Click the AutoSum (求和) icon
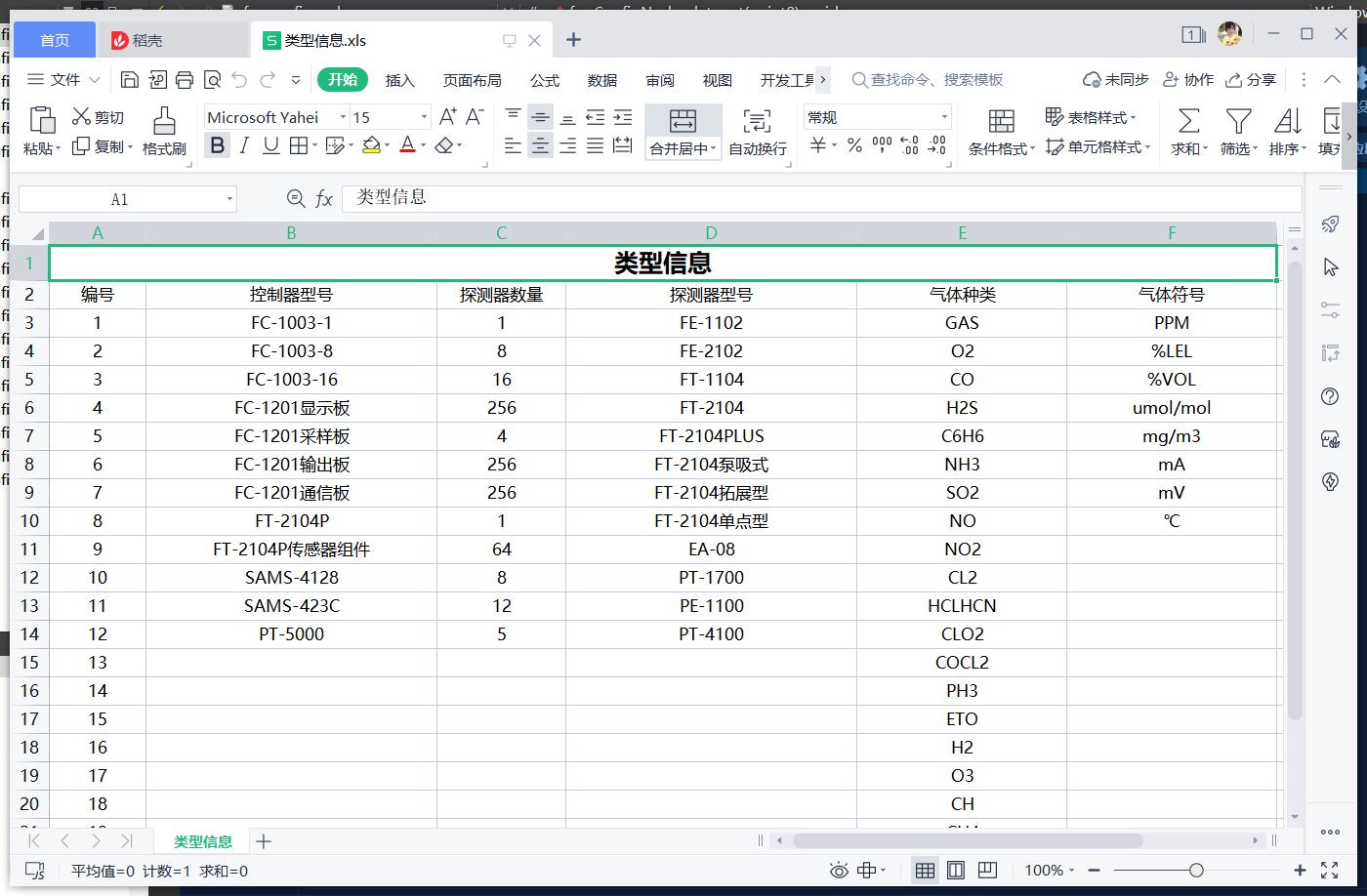Image resolution: width=1367 pixels, height=896 pixels. point(1188,121)
